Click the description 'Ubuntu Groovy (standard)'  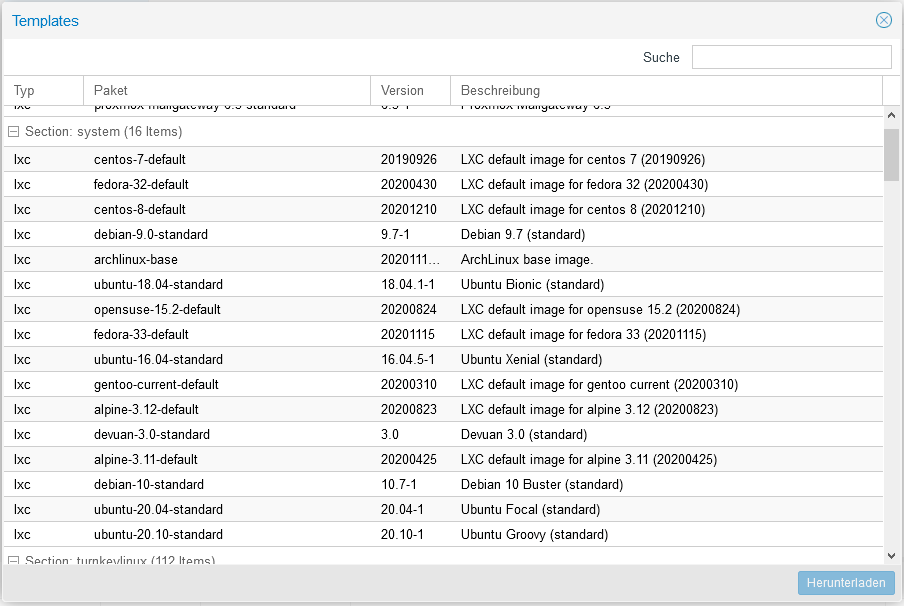tap(534, 535)
